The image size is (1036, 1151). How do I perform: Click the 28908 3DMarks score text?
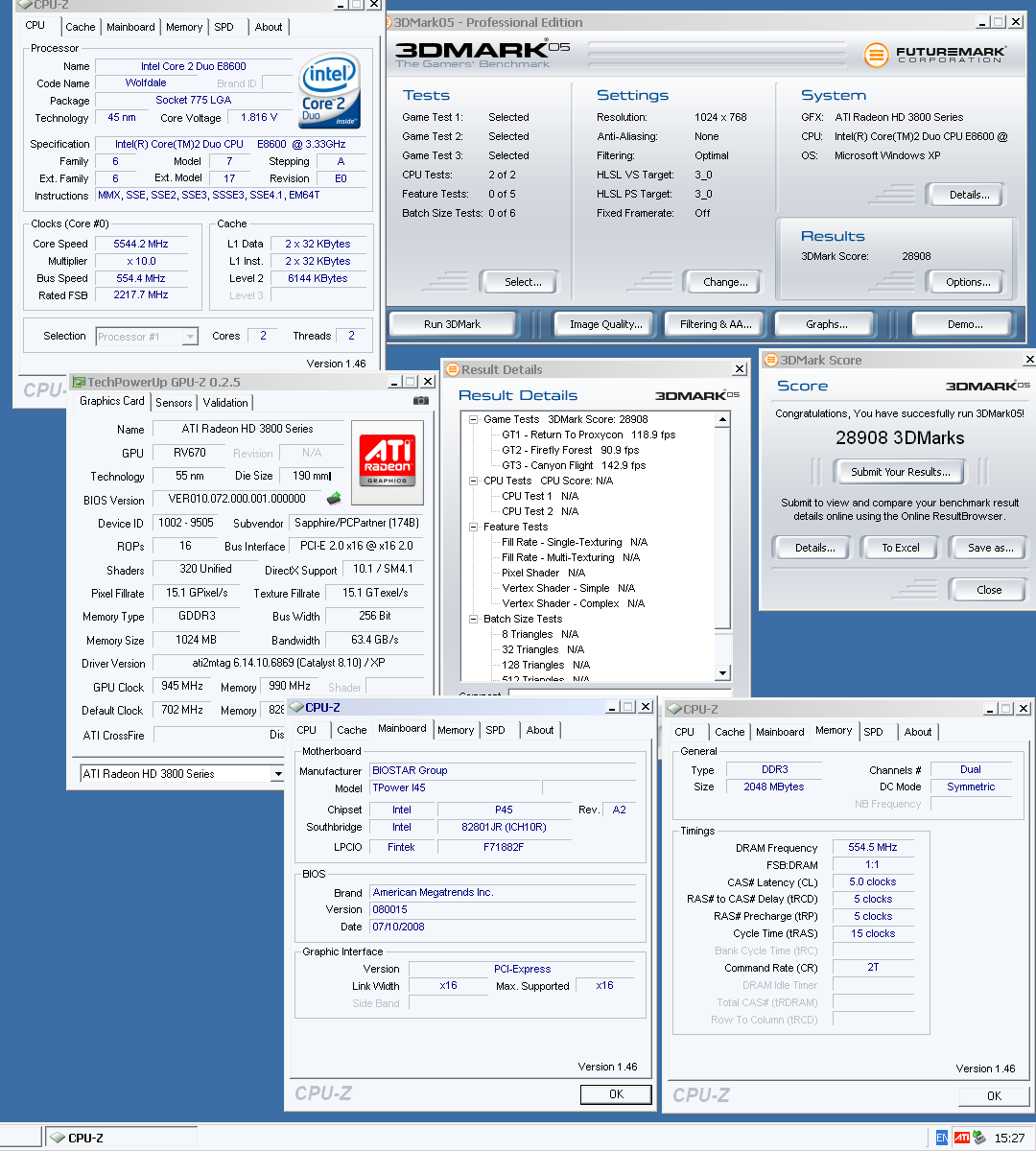pyautogui.click(x=900, y=437)
